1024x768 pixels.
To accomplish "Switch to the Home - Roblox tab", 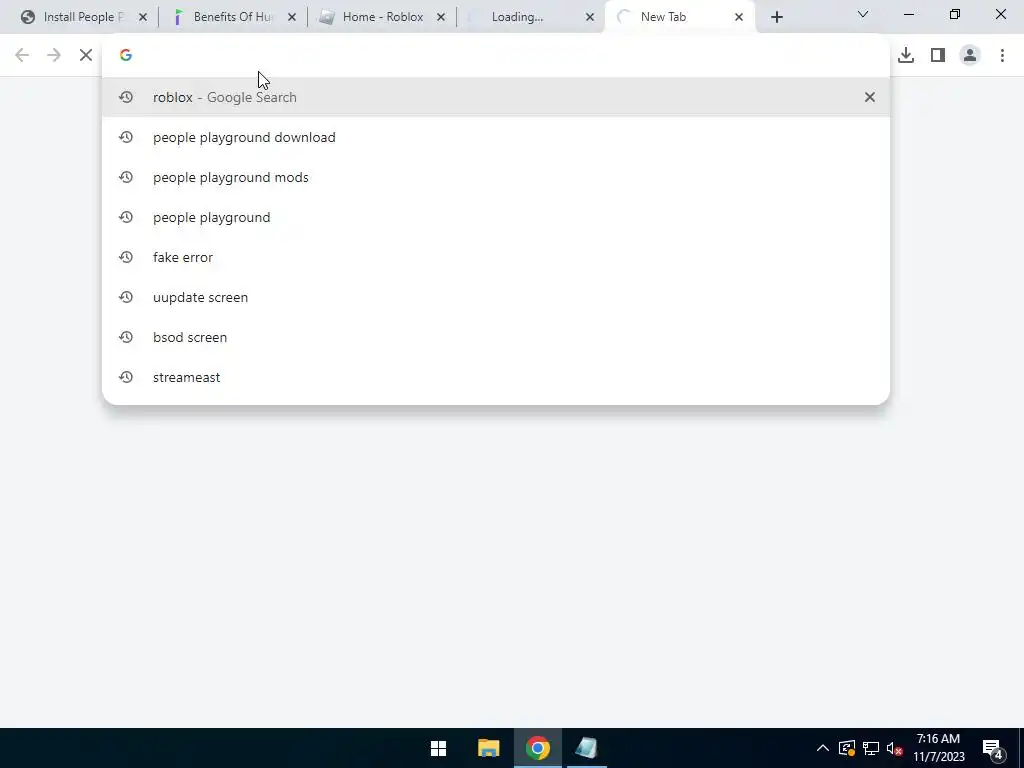I will (x=383, y=17).
